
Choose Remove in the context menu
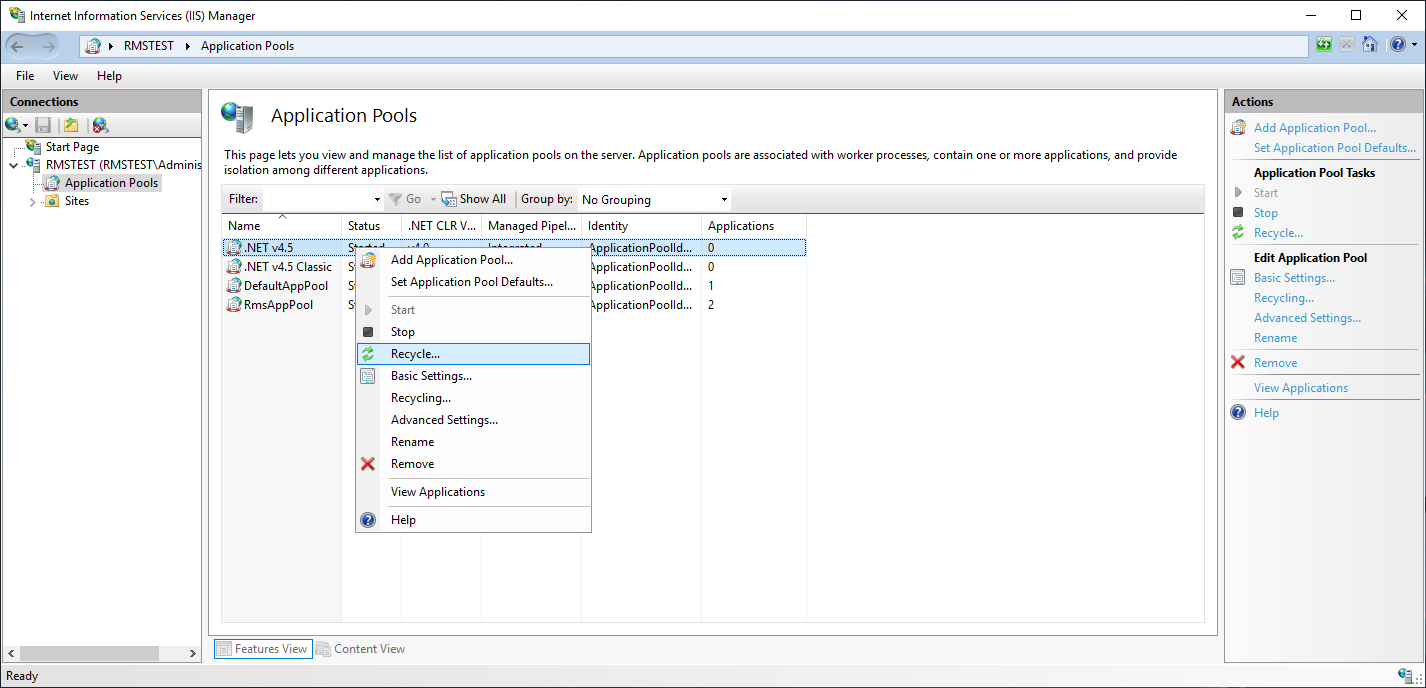pyautogui.click(x=473, y=464)
